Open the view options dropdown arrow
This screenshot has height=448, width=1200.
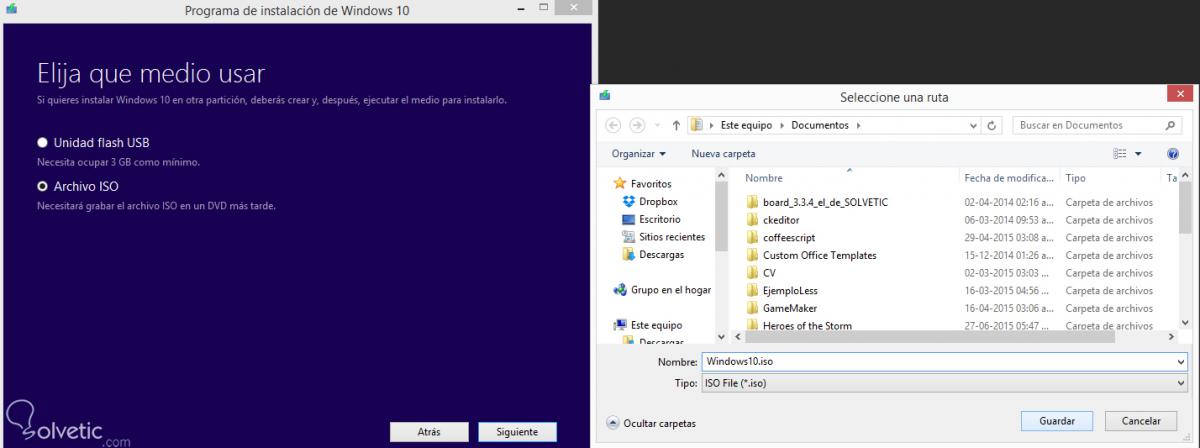click(x=1137, y=154)
